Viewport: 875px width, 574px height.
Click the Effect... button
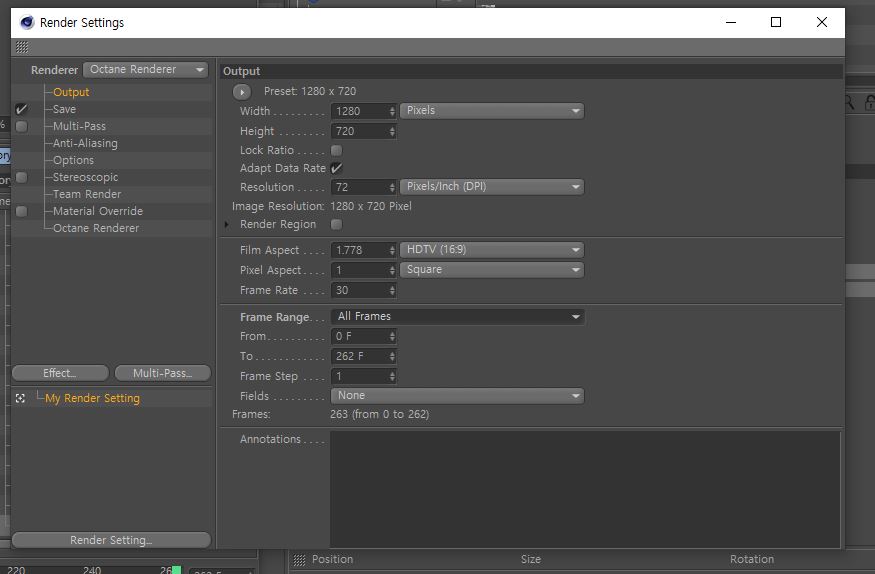pos(60,373)
